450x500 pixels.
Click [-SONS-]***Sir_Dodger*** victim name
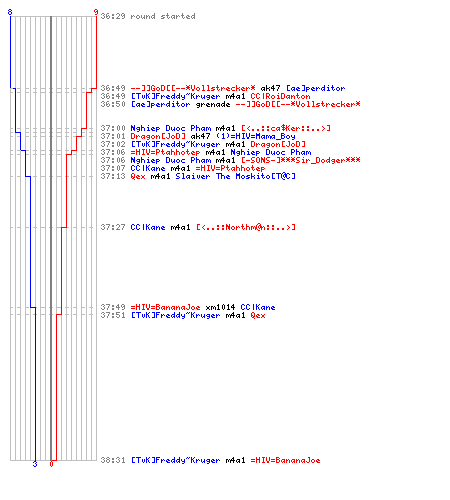[301, 160]
